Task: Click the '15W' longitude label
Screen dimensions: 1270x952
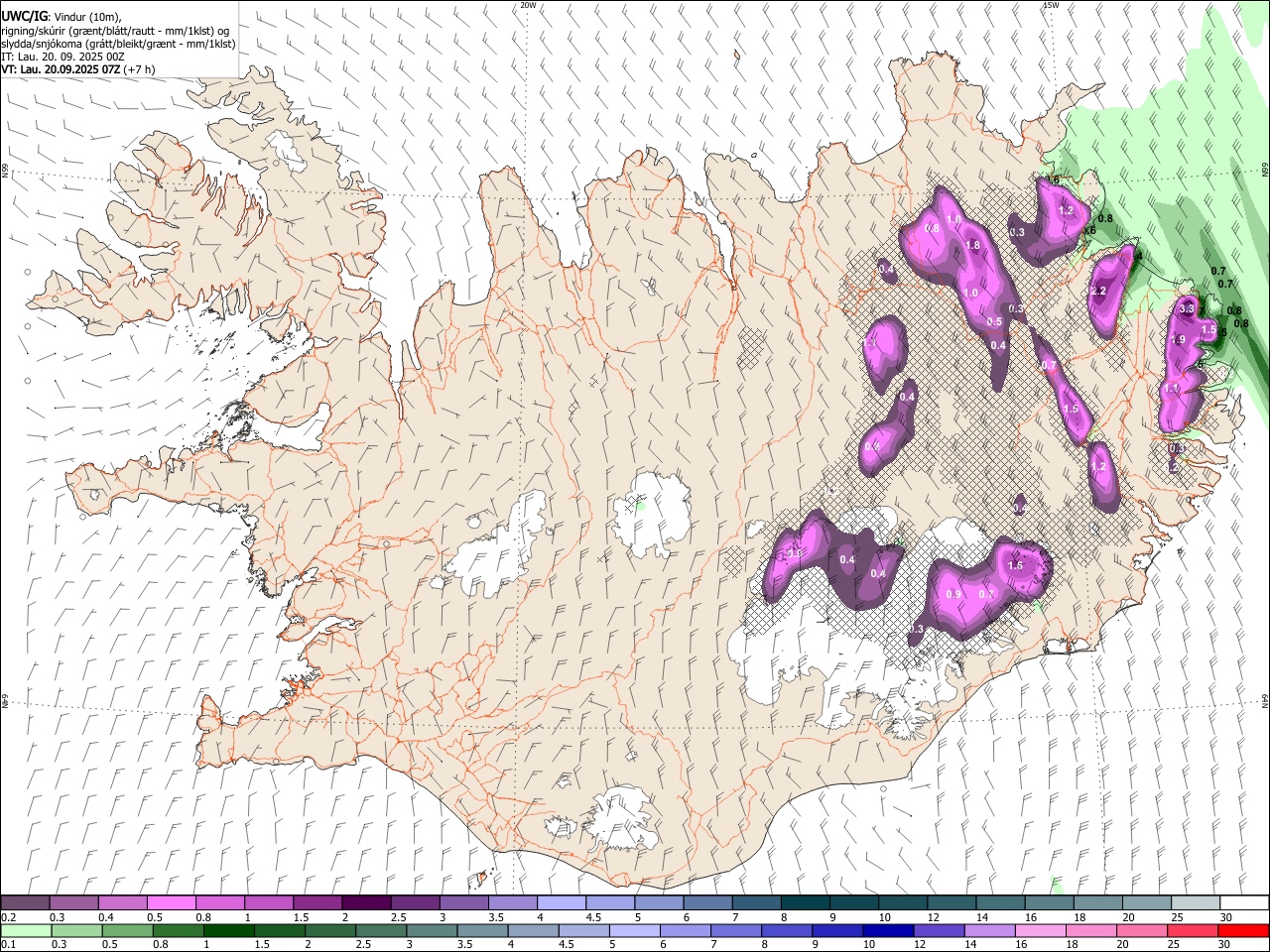Action: 1051,5
